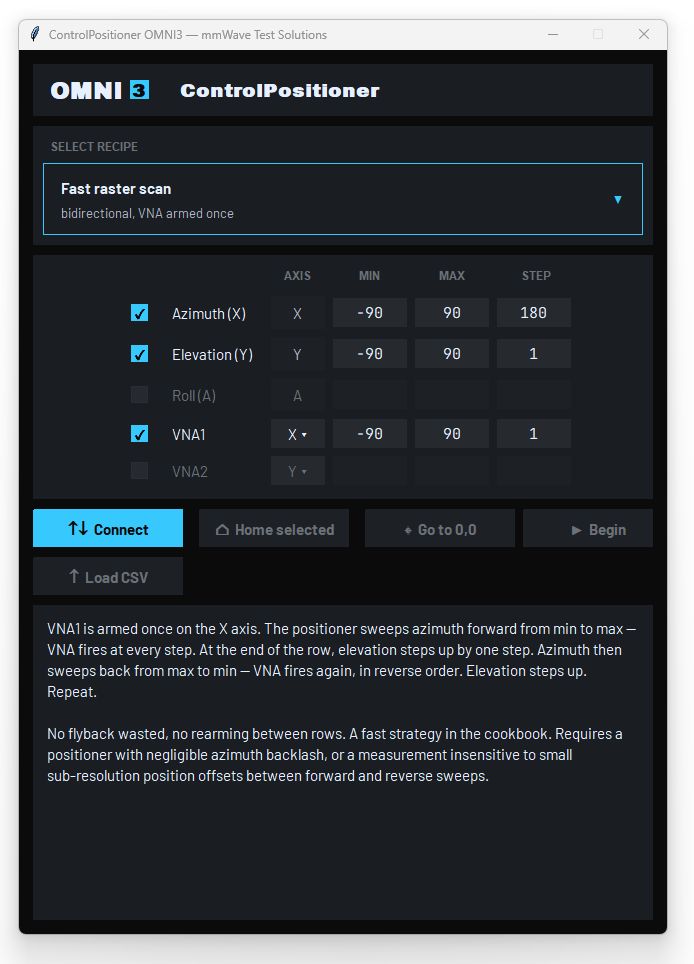Click the Begin button

click(x=588, y=528)
